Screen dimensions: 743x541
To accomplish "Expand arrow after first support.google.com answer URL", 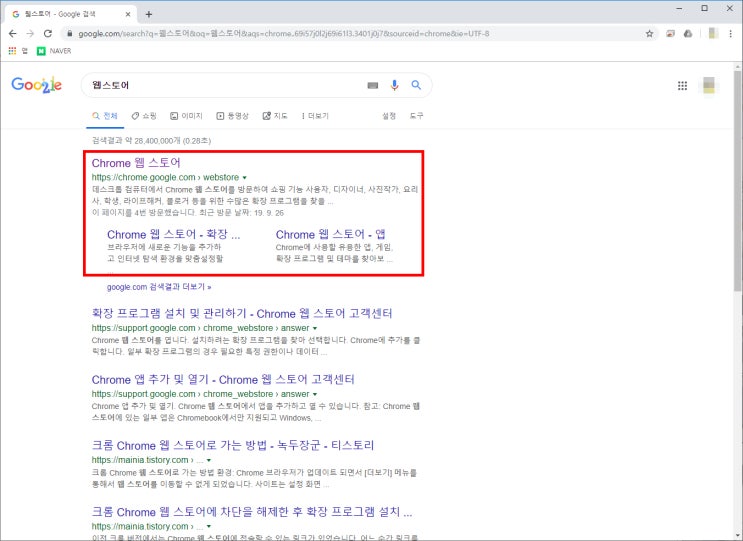I will 315,328.
